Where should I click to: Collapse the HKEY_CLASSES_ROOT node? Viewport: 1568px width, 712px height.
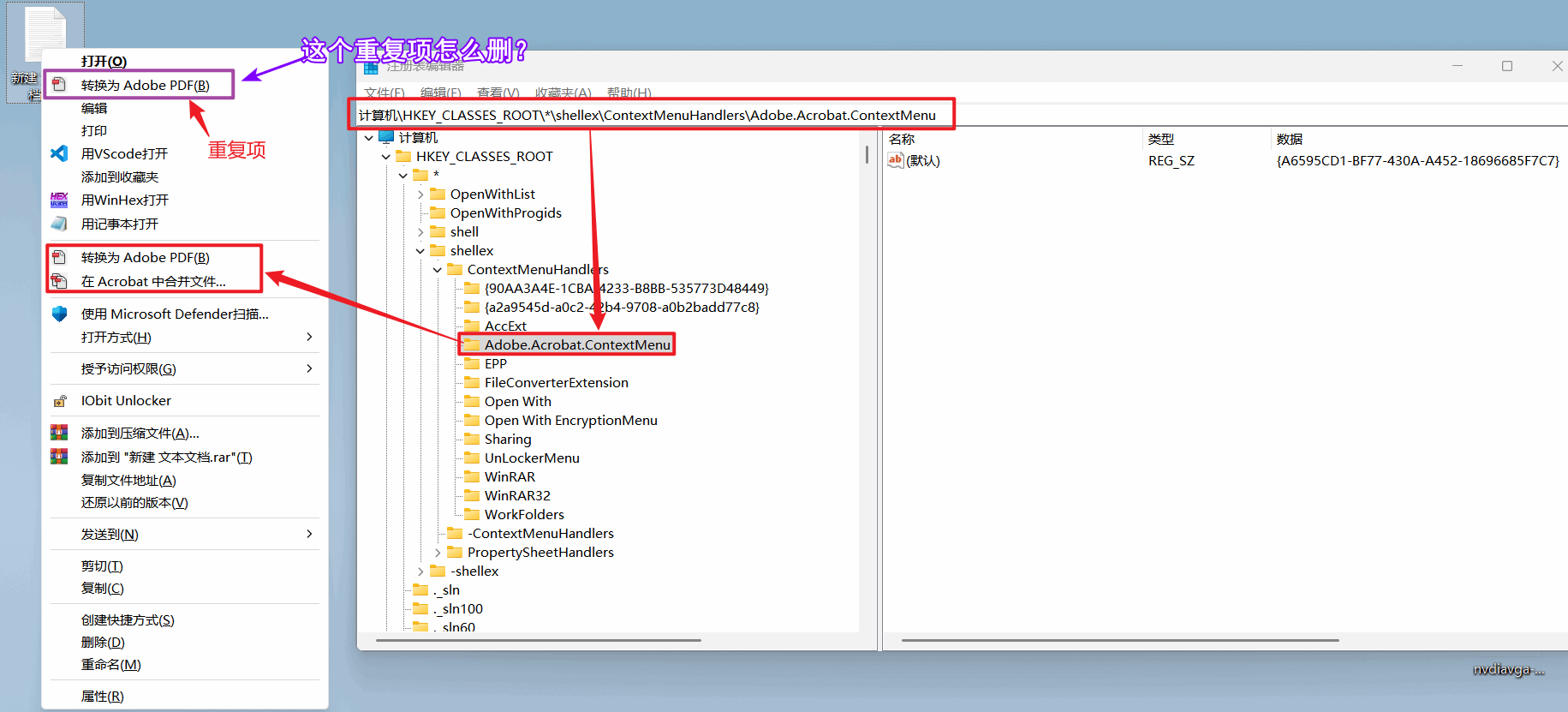click(x=386, y=157)
